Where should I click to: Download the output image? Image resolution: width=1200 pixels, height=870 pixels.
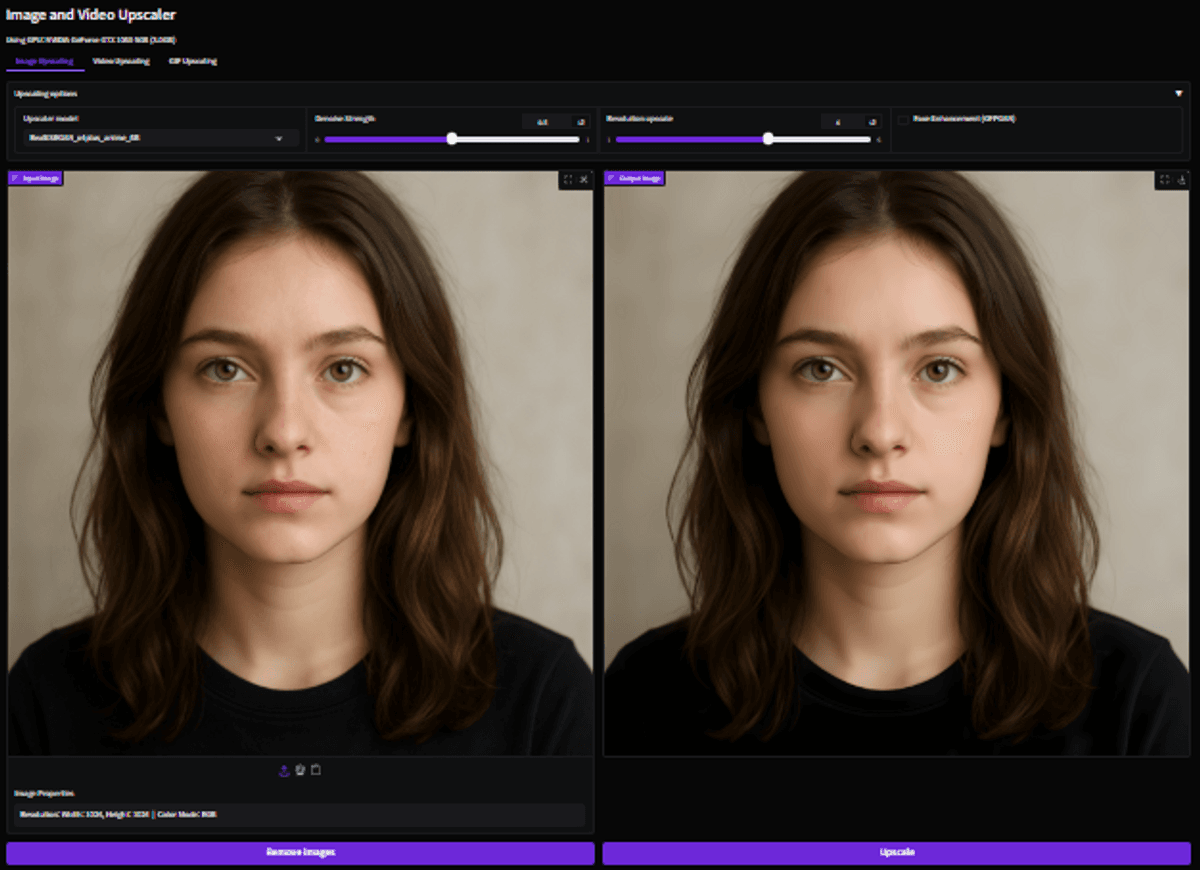tap(1181, 180)
